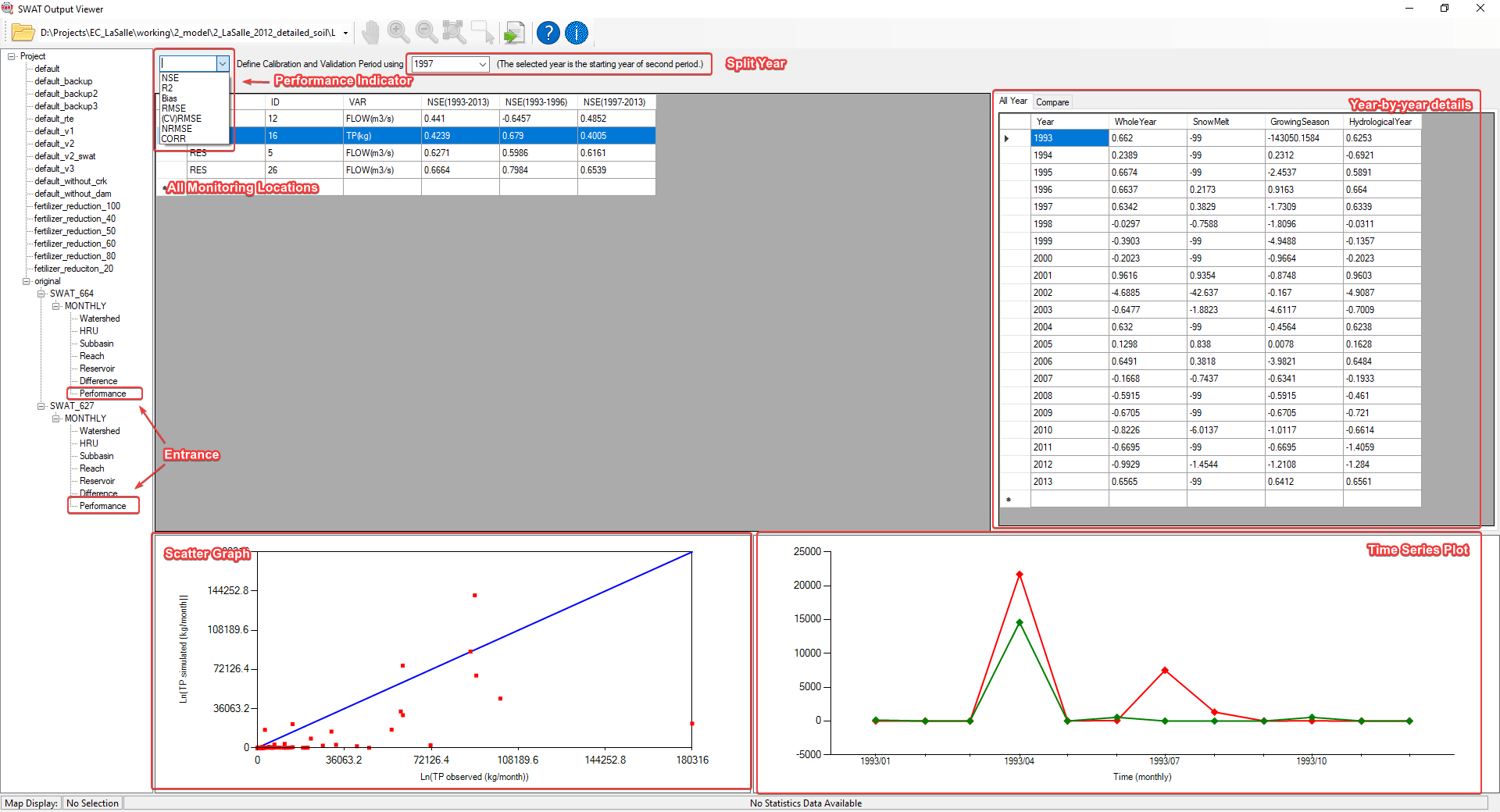Select the Pan hand tool

370,33
